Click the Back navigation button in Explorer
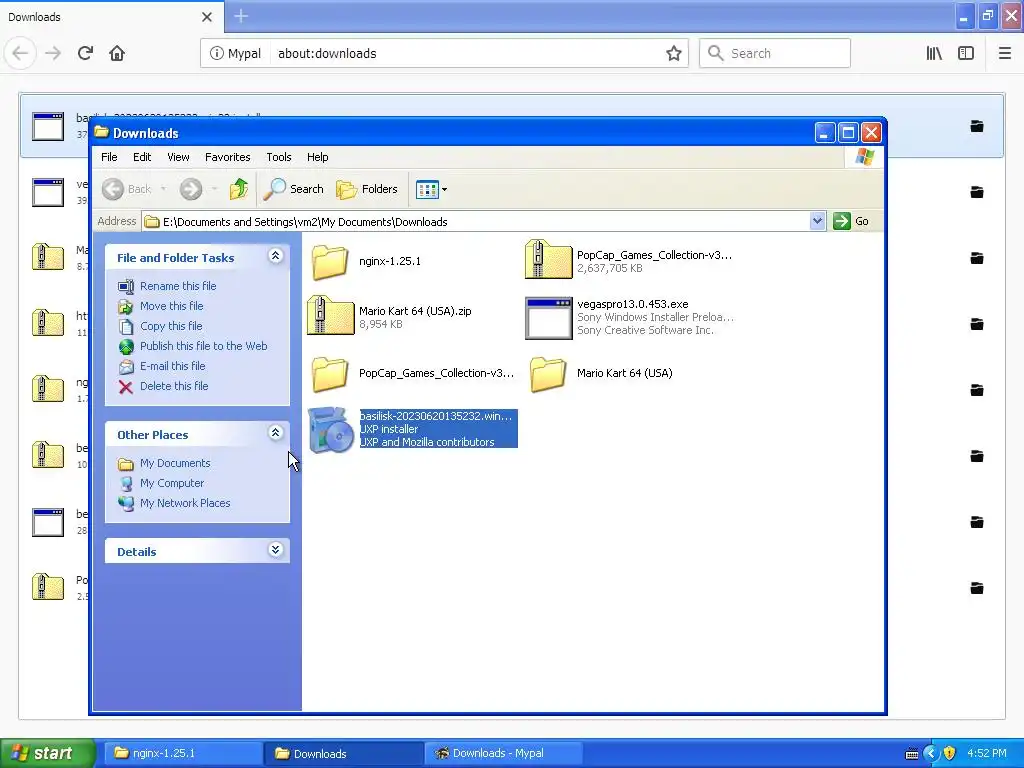 click(x=127, y=189)
